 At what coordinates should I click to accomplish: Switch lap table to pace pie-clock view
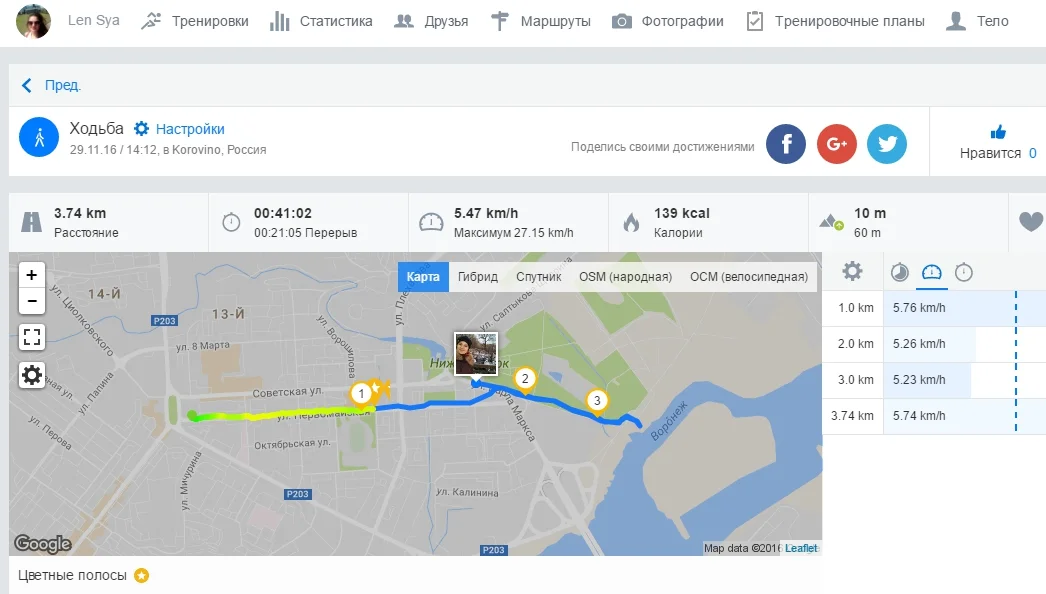(x=899, y=272)
